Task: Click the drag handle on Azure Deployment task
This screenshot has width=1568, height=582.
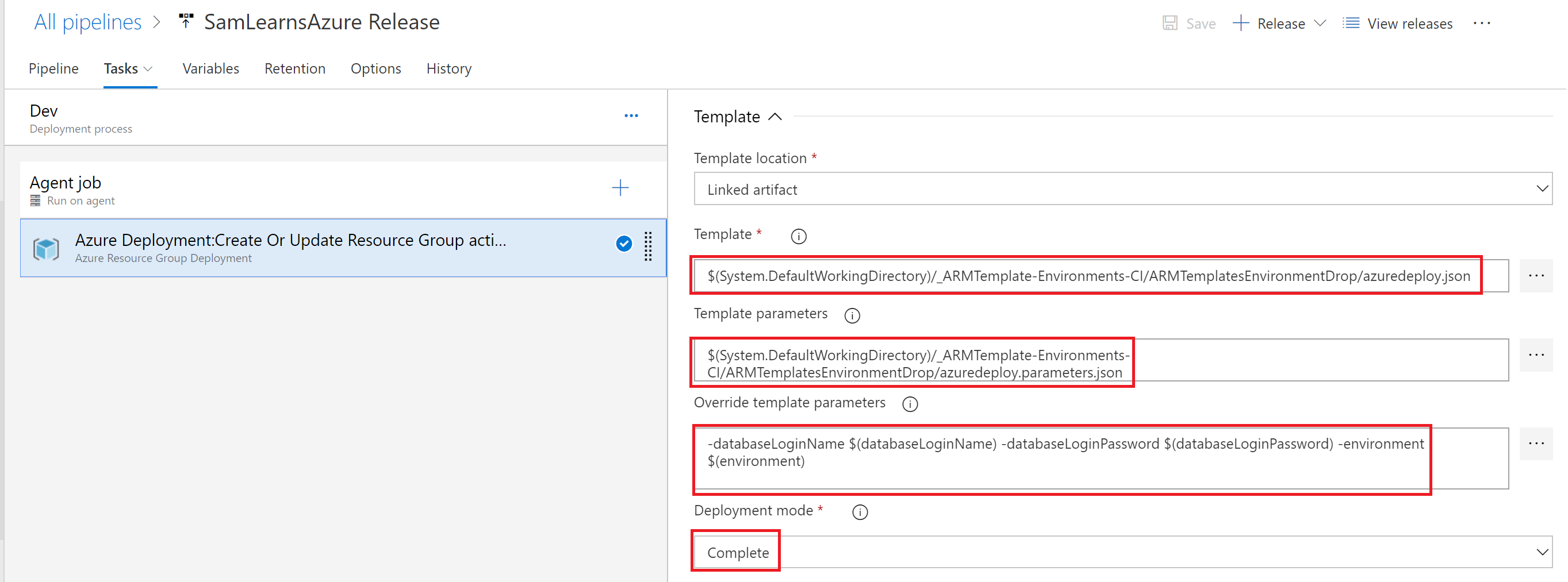Action: tap(647, 247)
